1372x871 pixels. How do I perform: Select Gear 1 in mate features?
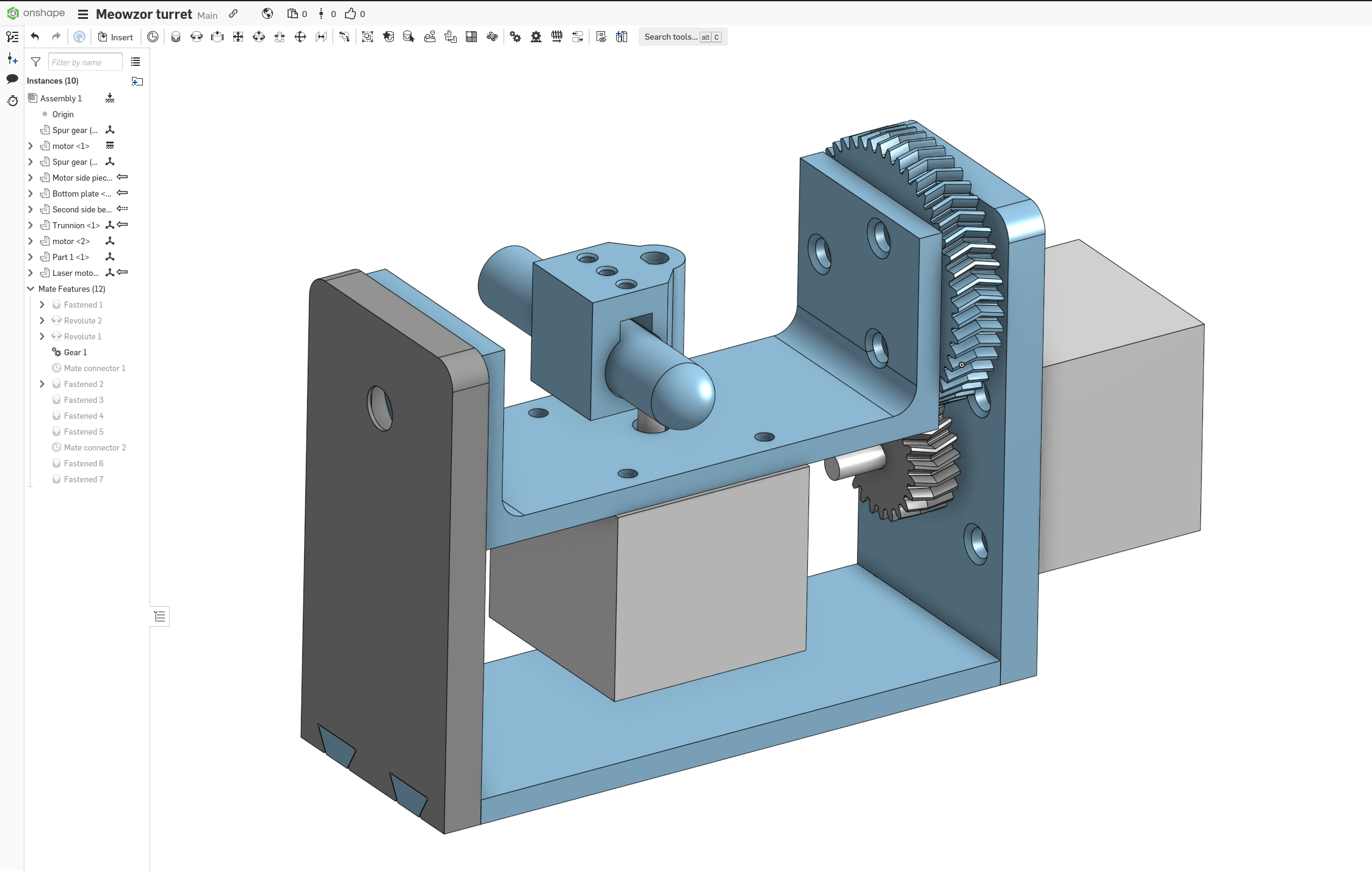point(75,352)
